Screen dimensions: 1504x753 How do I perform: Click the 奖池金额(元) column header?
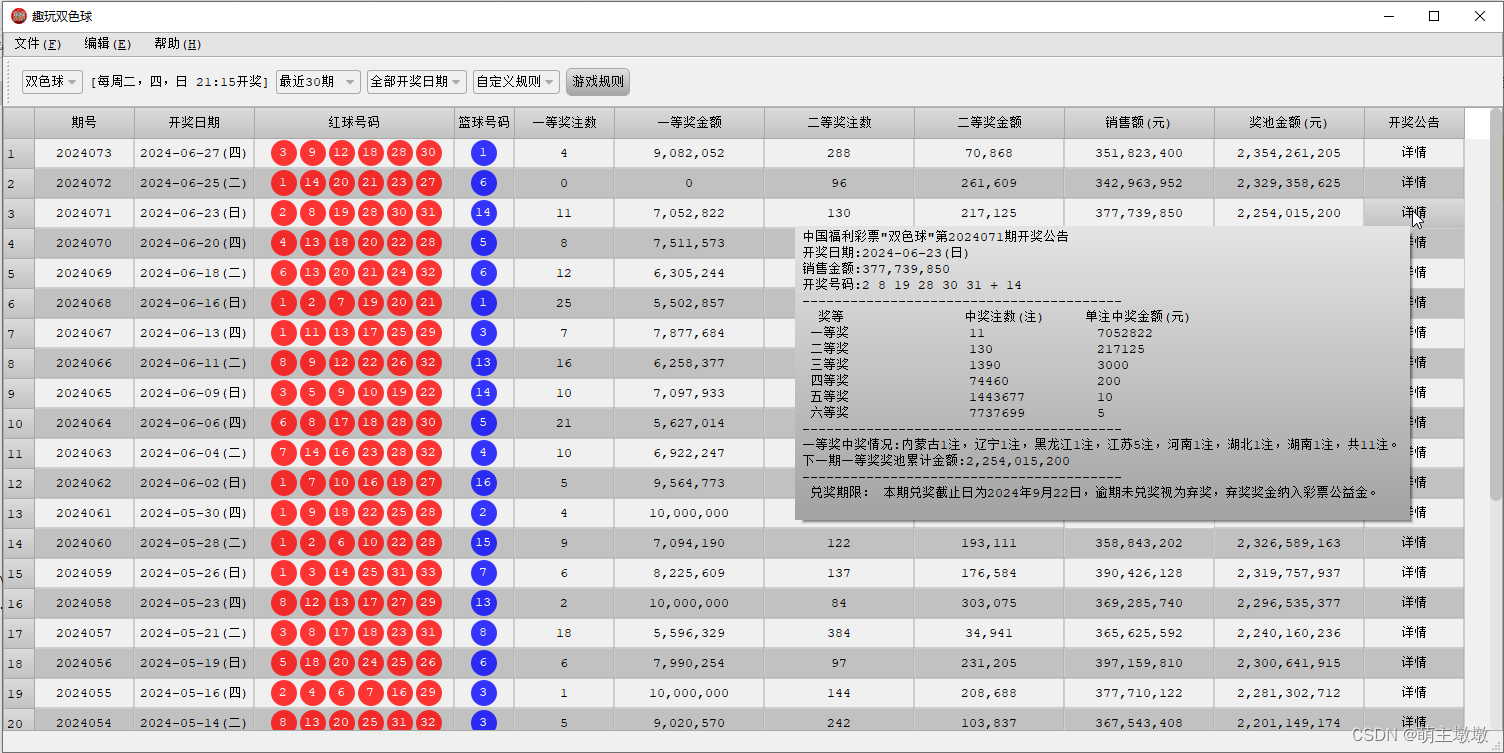click(x=1289, y=123)
